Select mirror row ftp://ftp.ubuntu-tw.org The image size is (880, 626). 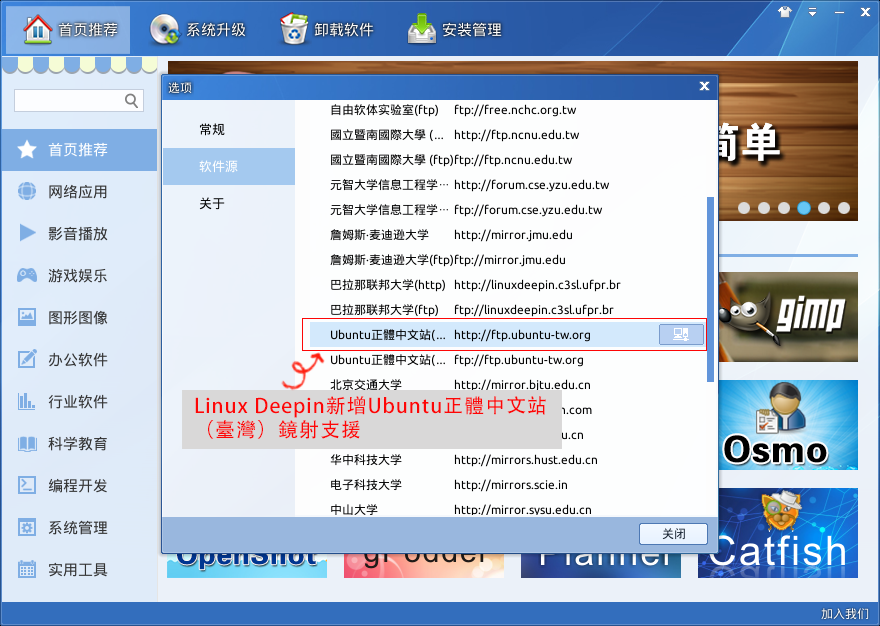click(x=508, y=360)
